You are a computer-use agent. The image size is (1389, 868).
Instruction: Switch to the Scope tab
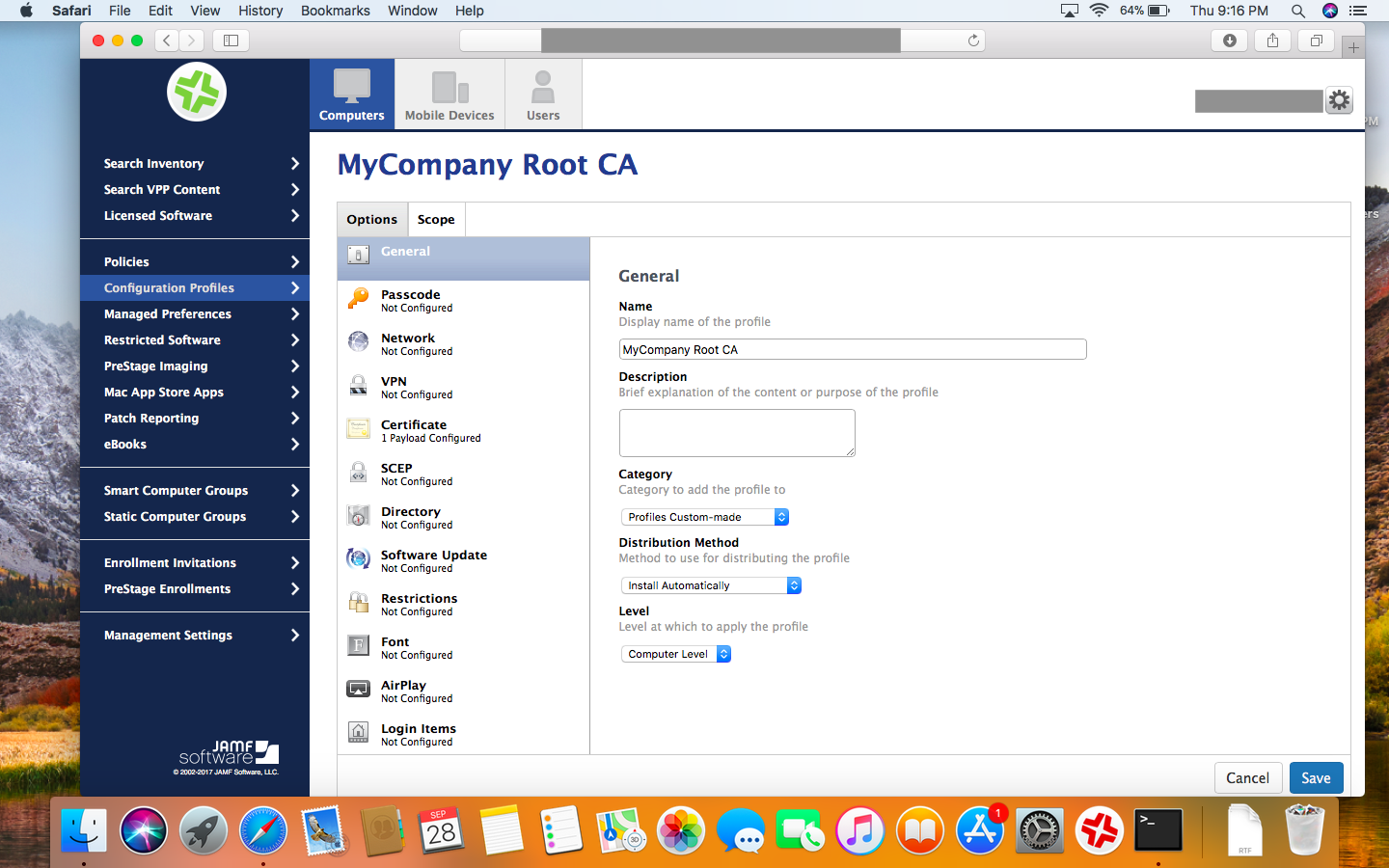tap(436, 220)
